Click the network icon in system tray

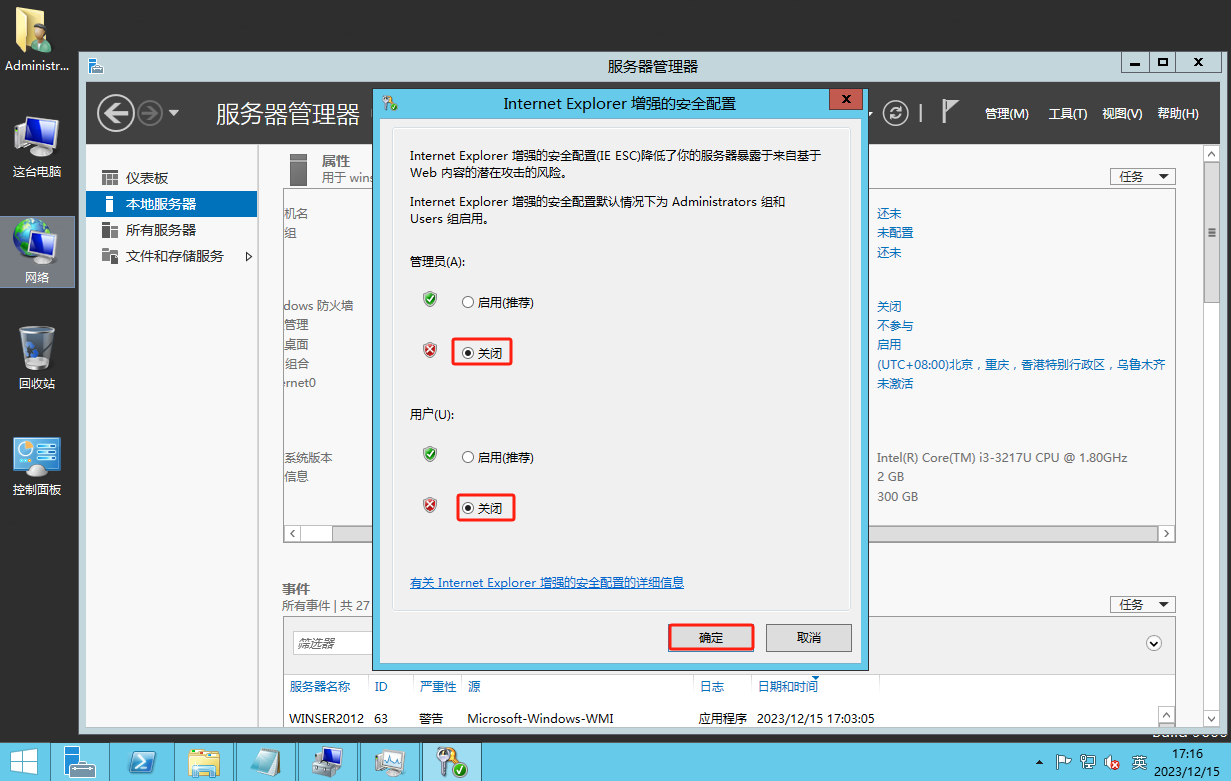[1088, 762]
